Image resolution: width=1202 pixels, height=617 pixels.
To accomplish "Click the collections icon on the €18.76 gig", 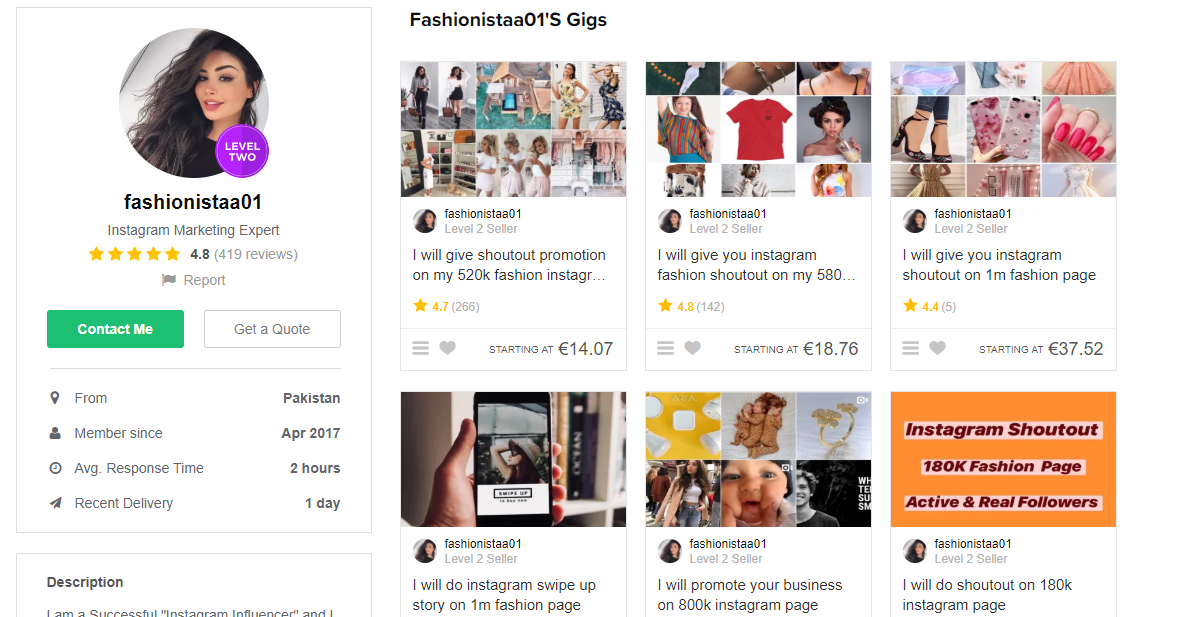I will tap(665, 347).
